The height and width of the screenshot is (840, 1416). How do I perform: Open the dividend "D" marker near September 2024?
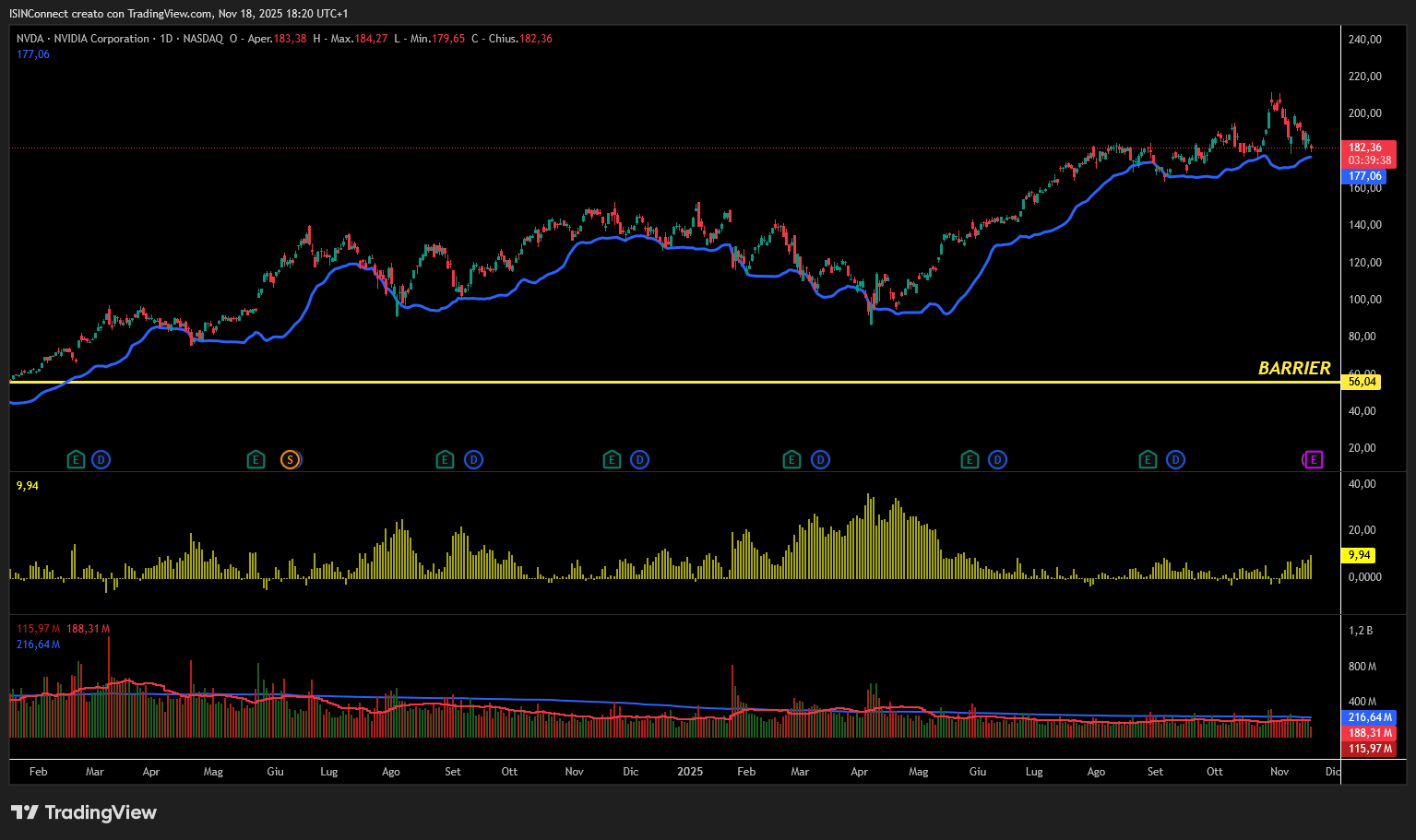coord(473,459)
